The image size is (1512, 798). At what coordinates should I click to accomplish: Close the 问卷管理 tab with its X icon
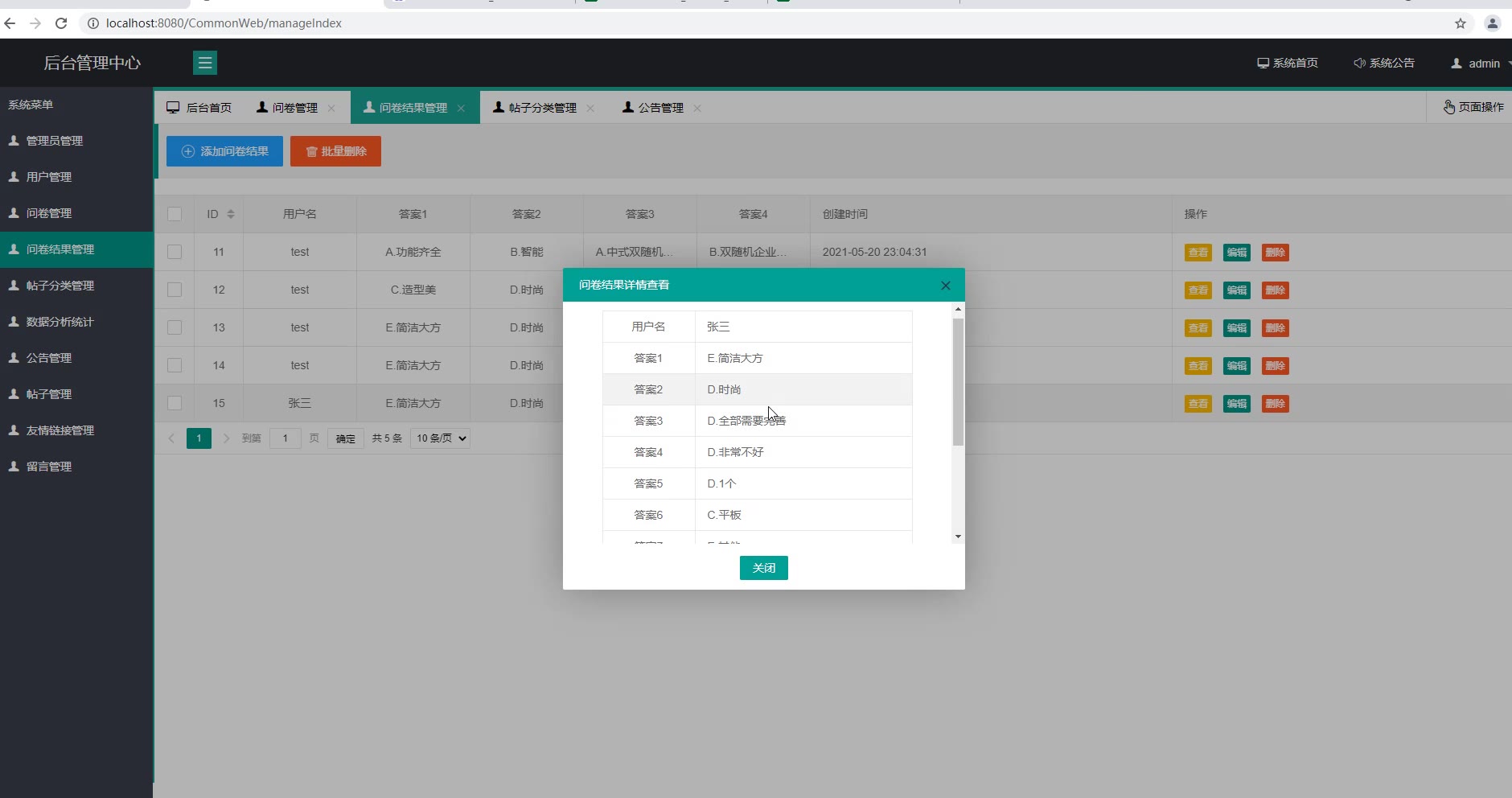click(331, 108)
